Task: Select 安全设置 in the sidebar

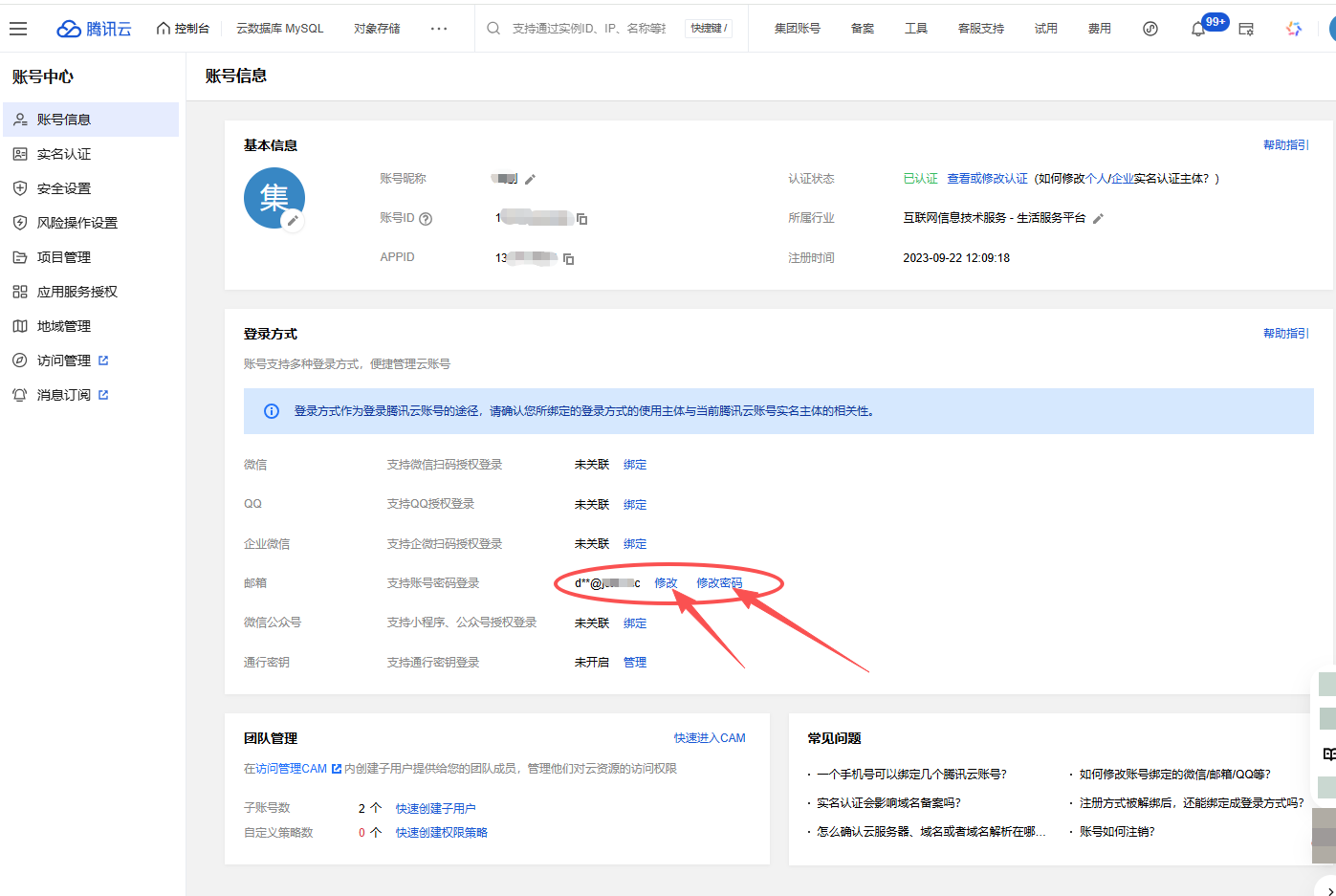Action: point(64,188)
